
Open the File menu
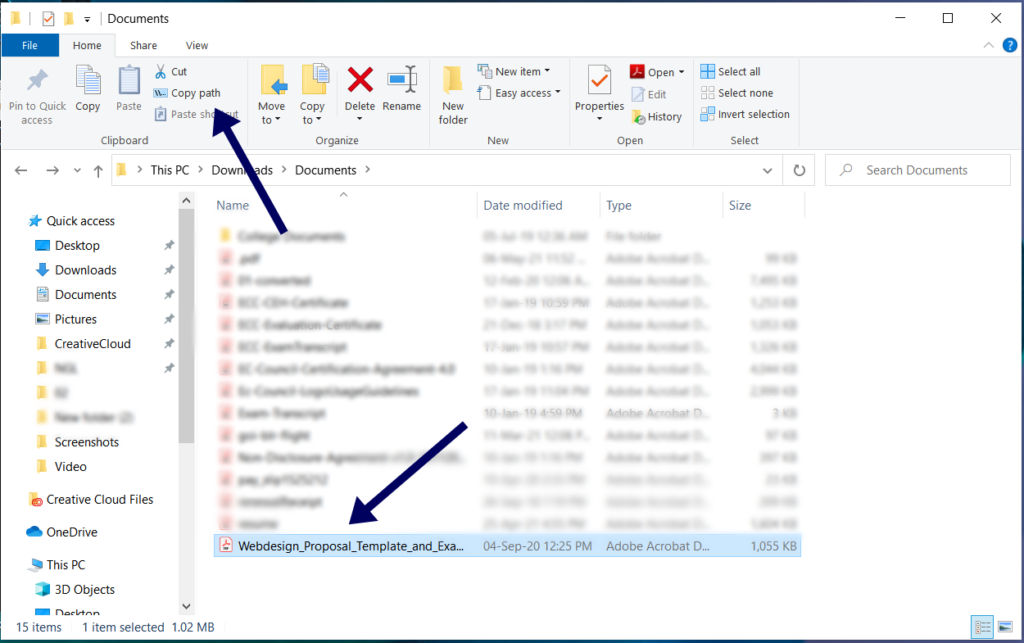click(30, 45)
